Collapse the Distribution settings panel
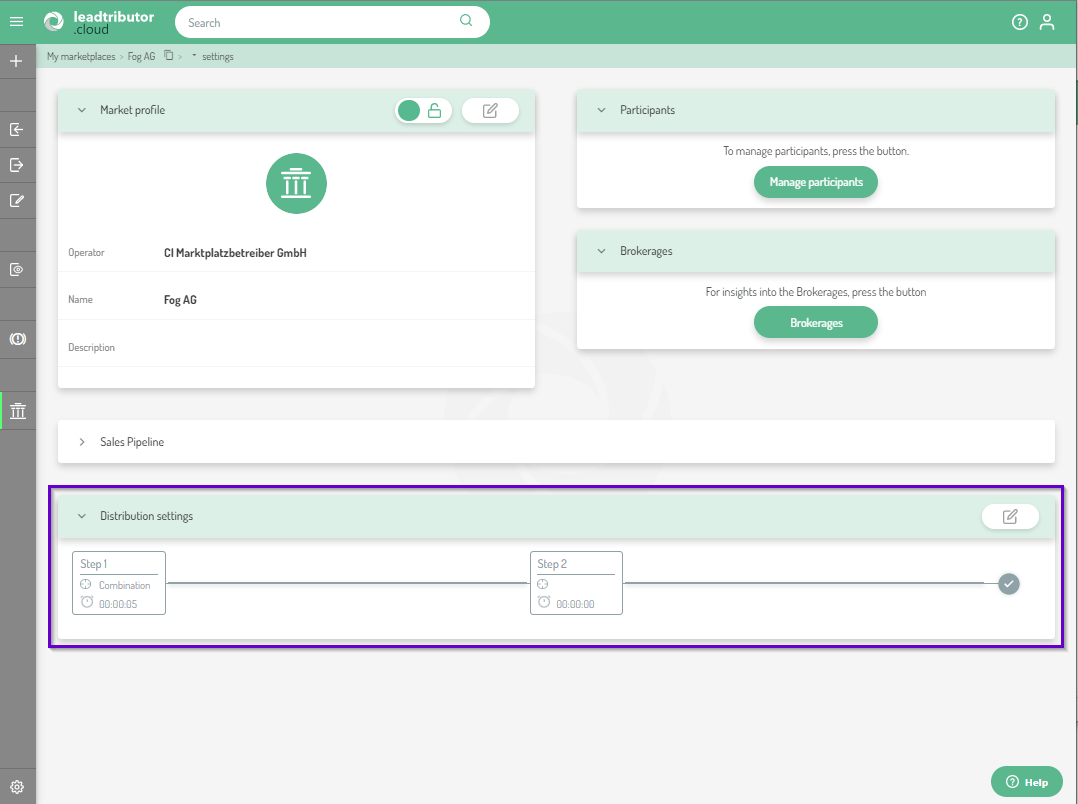 coord(82,516)
